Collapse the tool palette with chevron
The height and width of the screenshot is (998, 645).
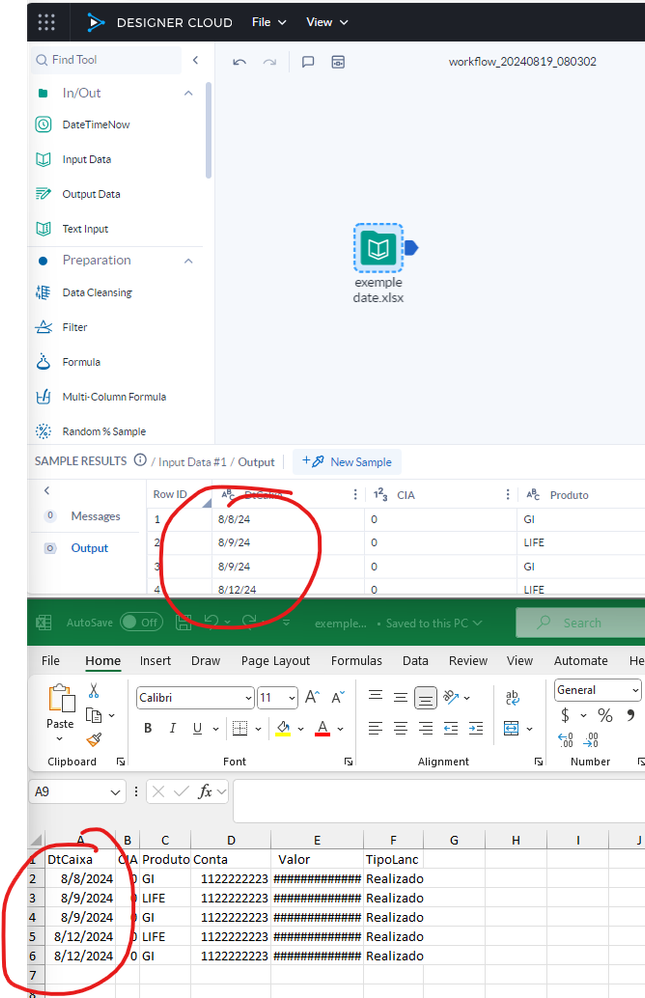click(195, 60)
